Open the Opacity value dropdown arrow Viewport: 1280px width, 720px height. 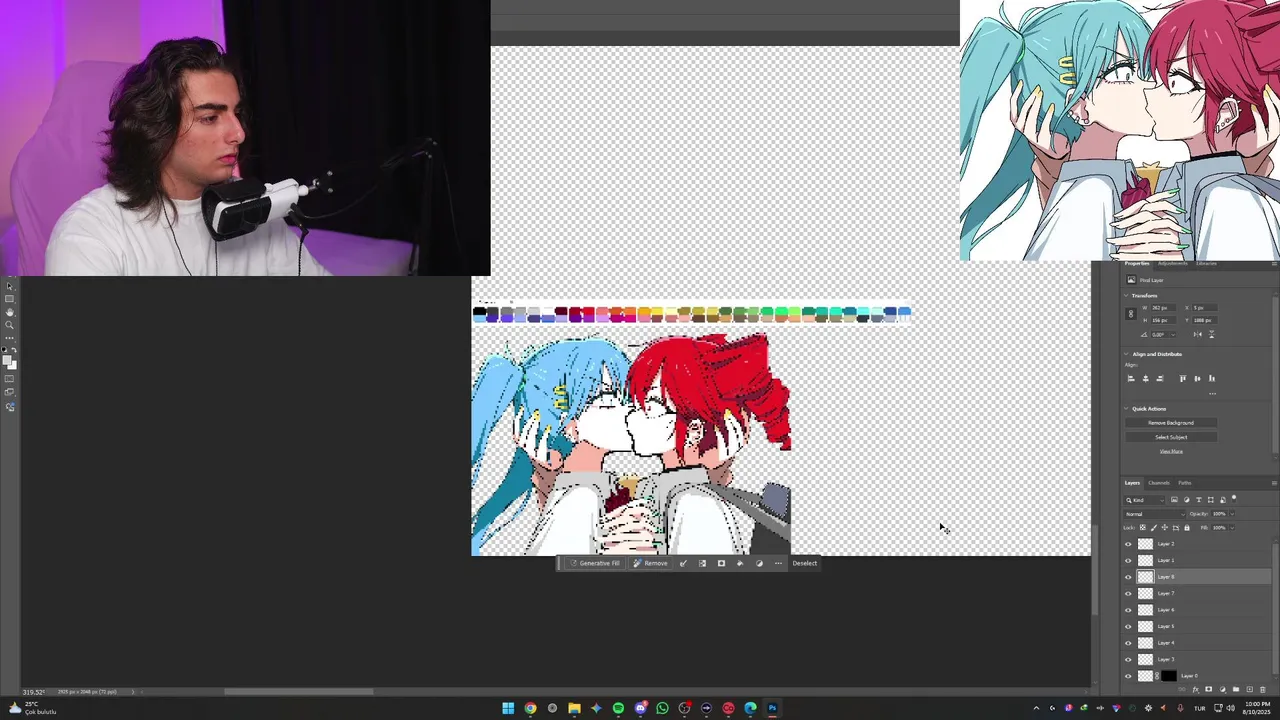coord(1232,514)
